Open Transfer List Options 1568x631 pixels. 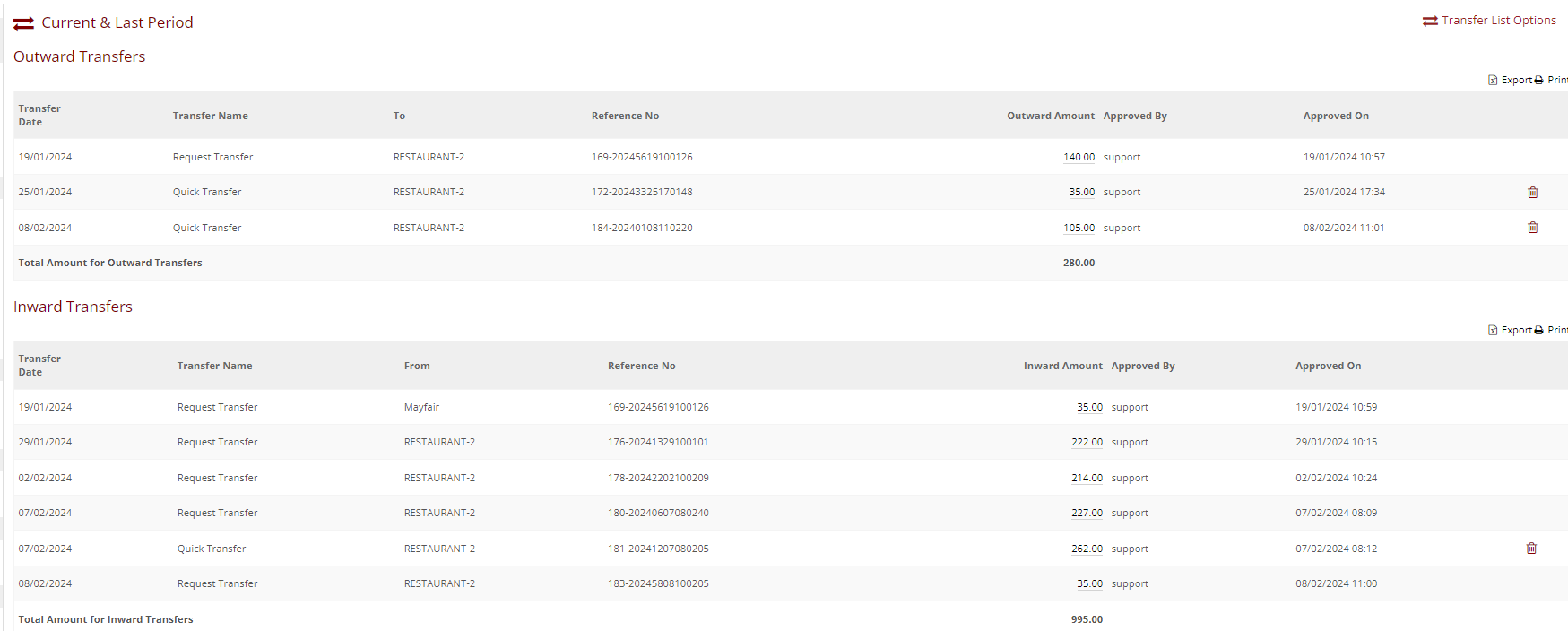click(x=1489, y=21)
